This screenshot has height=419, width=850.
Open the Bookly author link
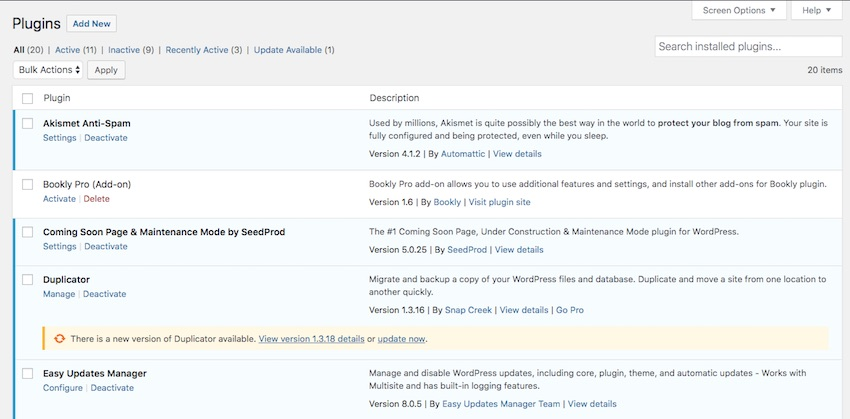[447, 202]
